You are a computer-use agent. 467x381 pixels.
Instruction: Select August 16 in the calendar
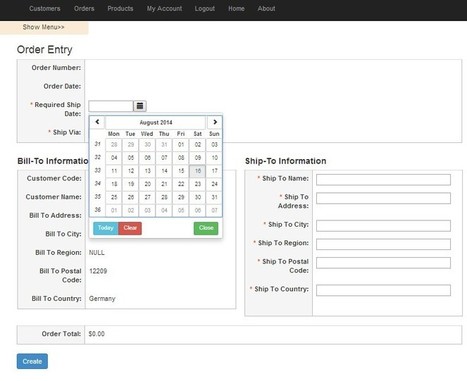click(x=198, y=171)
